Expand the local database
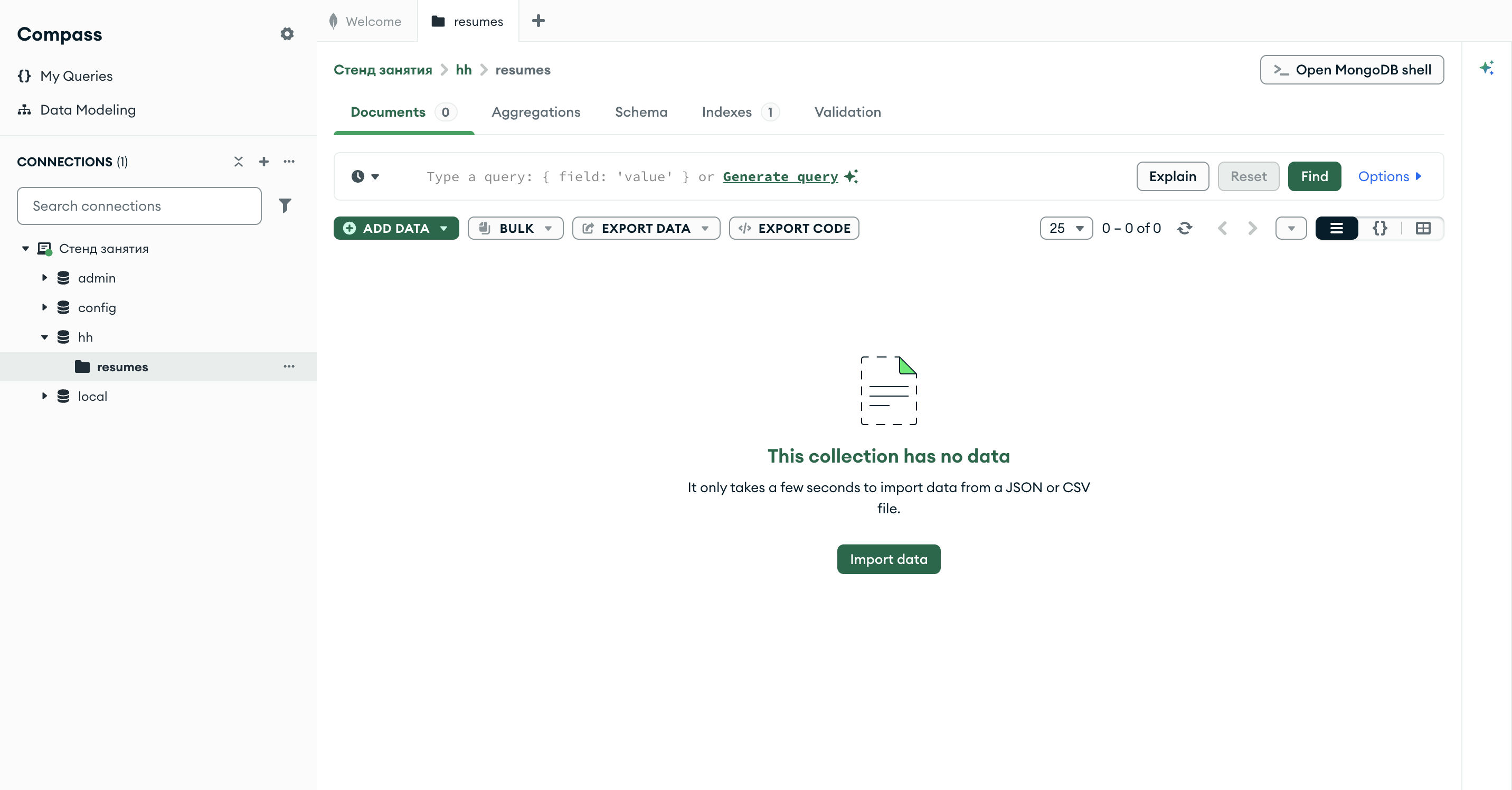 point(44,396)
